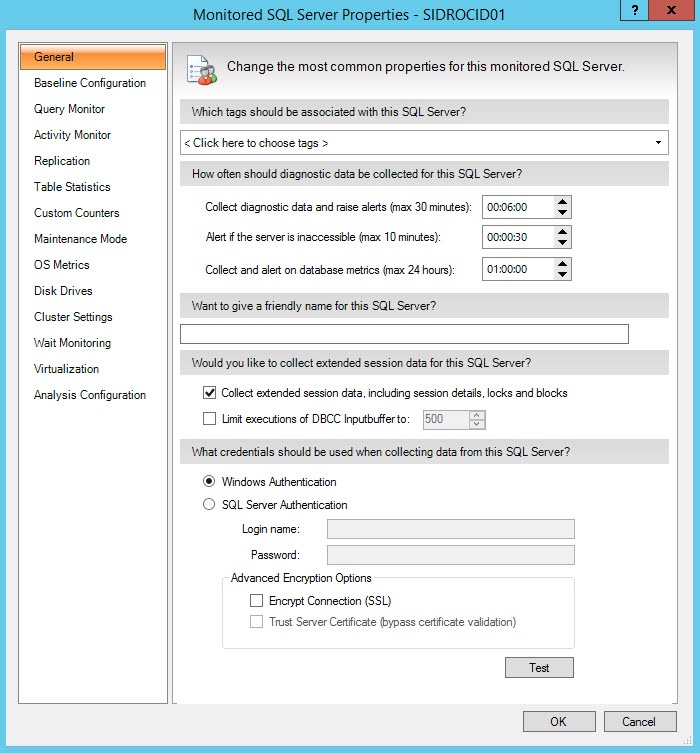The image size is (700, 753).
Task: Click the help question mark button
Action: 635,10
